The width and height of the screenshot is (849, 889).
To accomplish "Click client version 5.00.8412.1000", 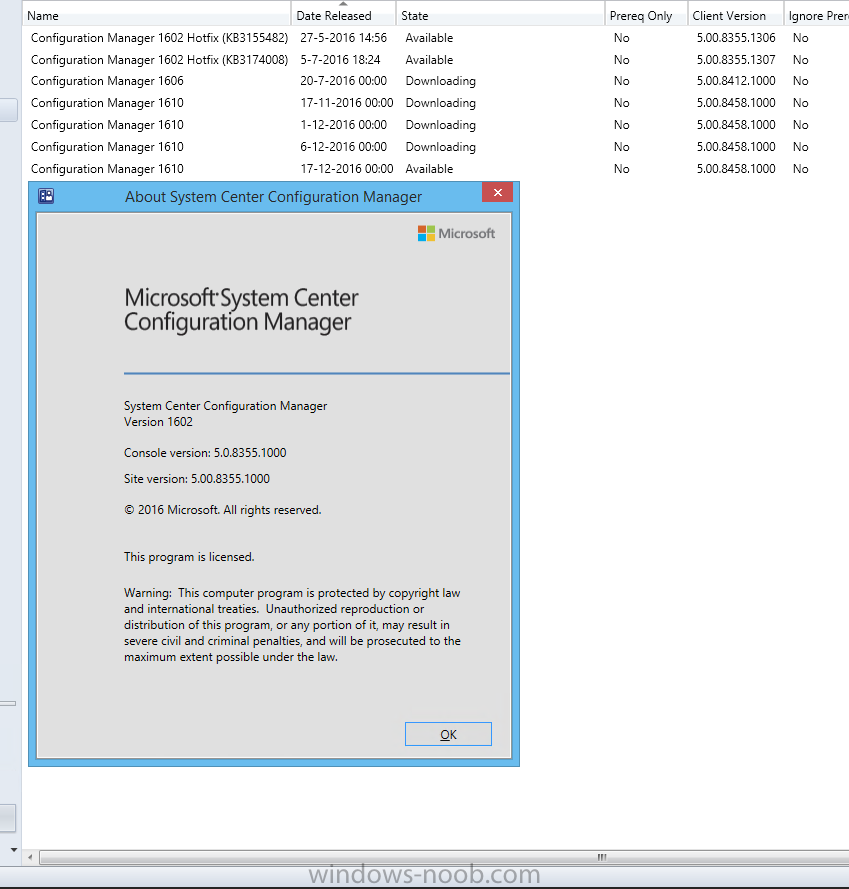I will (736, 81).
